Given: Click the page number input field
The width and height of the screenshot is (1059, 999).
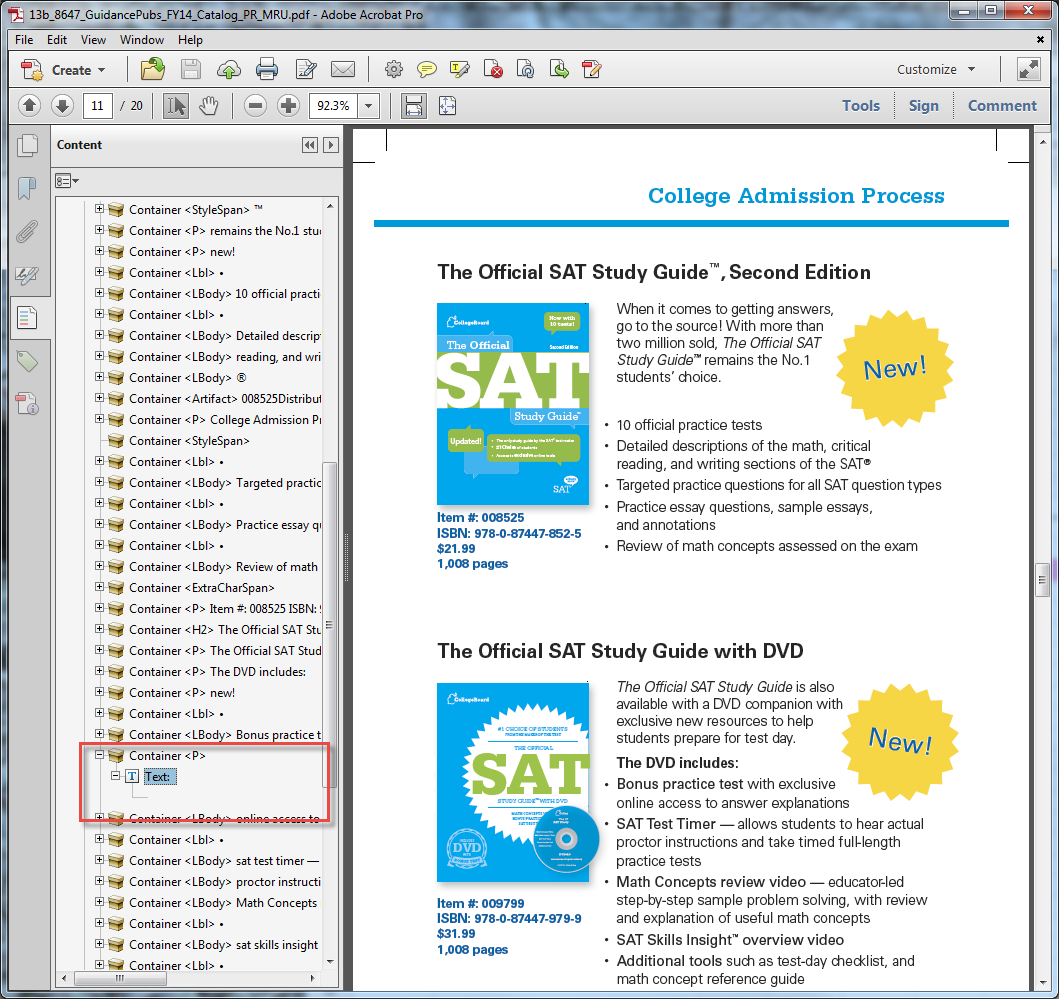Looking at the screenshot, I should tap(98, 105).
